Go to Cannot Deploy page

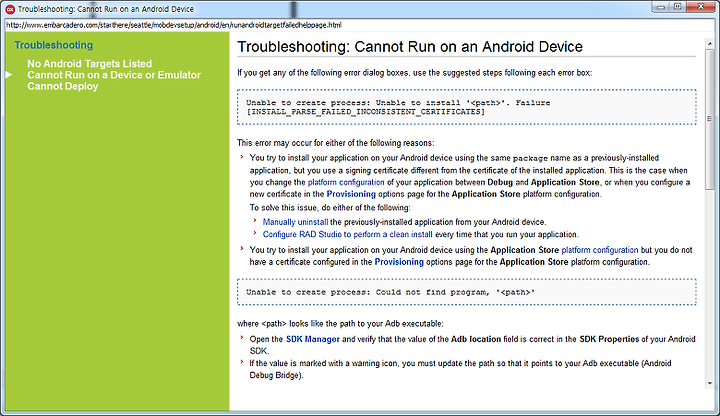pos(63,86)
